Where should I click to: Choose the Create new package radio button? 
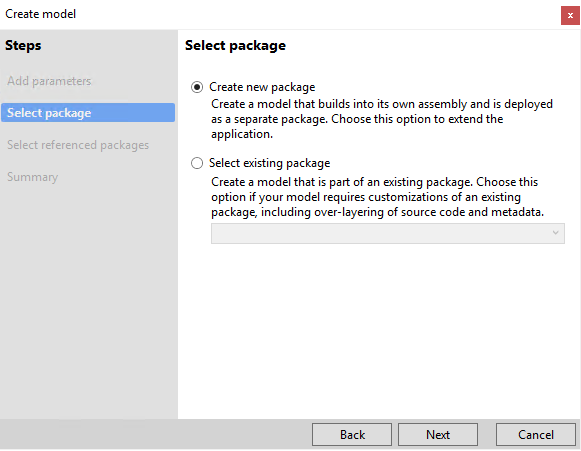coord(197,87)
